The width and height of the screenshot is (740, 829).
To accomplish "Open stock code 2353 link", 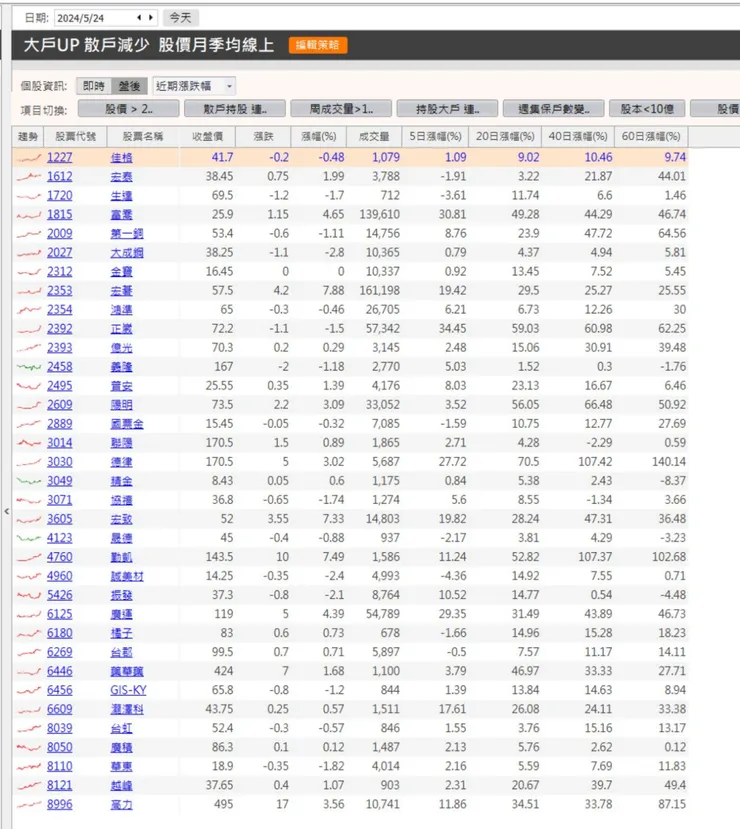I will click(60, 291).
